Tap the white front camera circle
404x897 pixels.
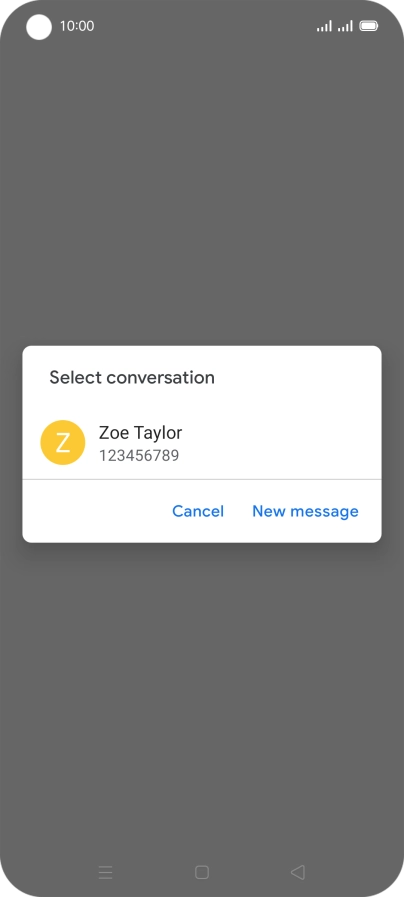[39, 27]
